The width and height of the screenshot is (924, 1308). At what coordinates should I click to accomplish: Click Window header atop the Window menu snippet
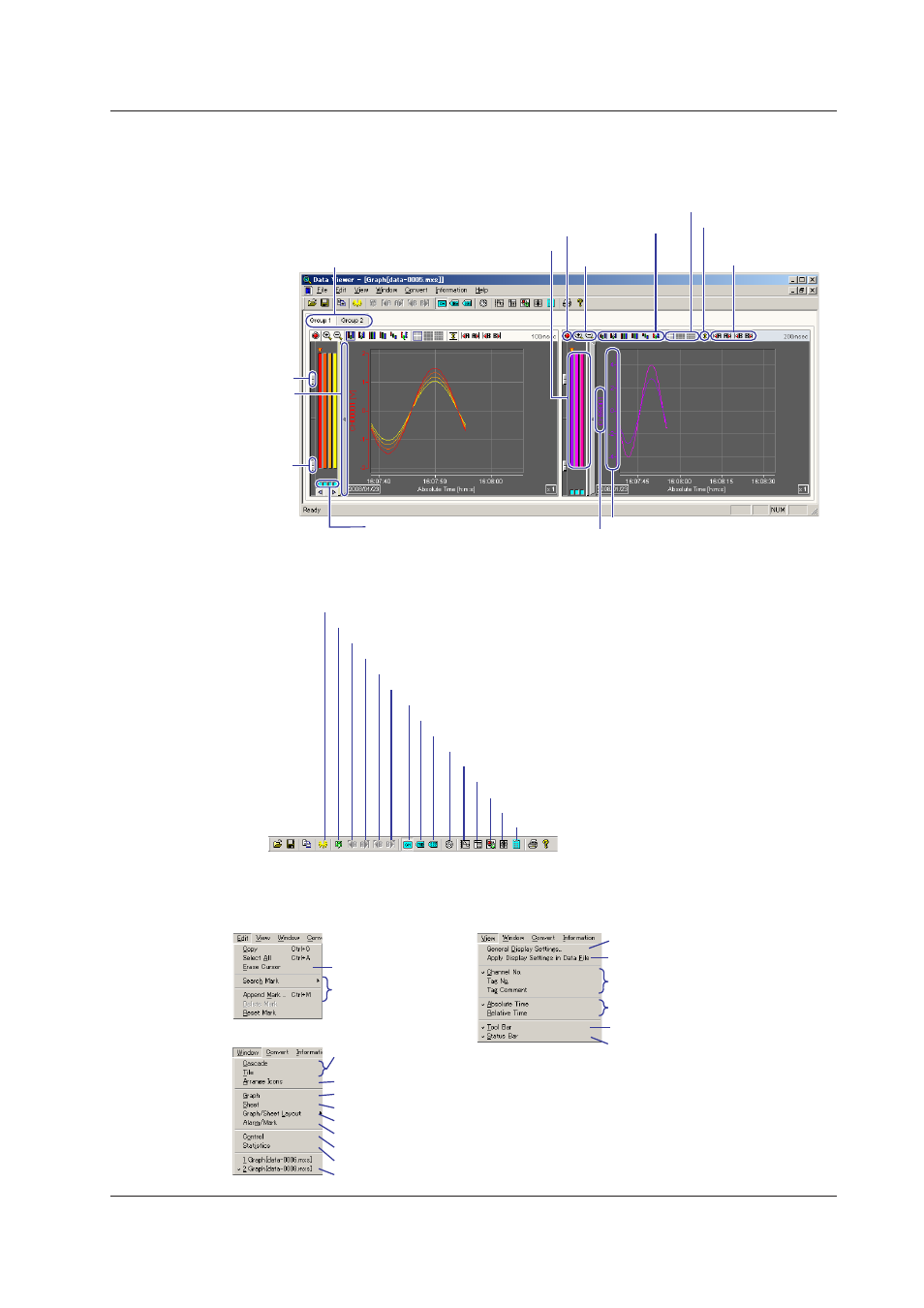click(x=248, y=1052)
